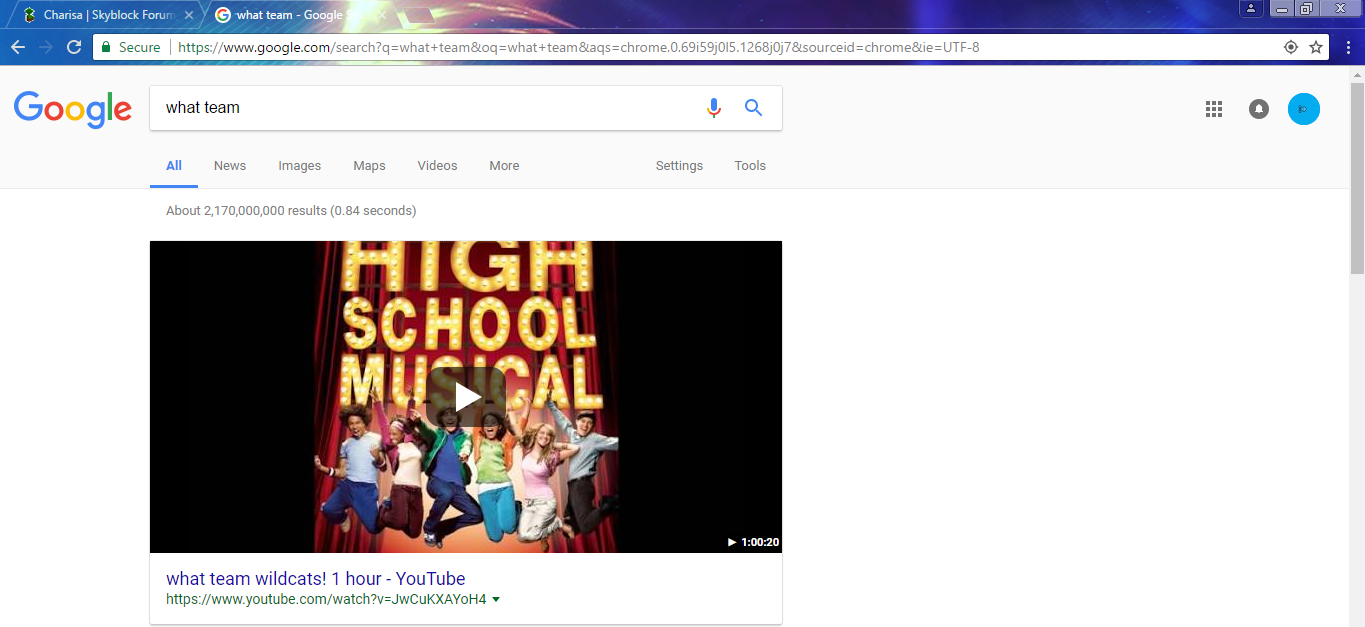Open Google notifications bell
Viewport: 1365px width, 627px height.
[1259, 109]
